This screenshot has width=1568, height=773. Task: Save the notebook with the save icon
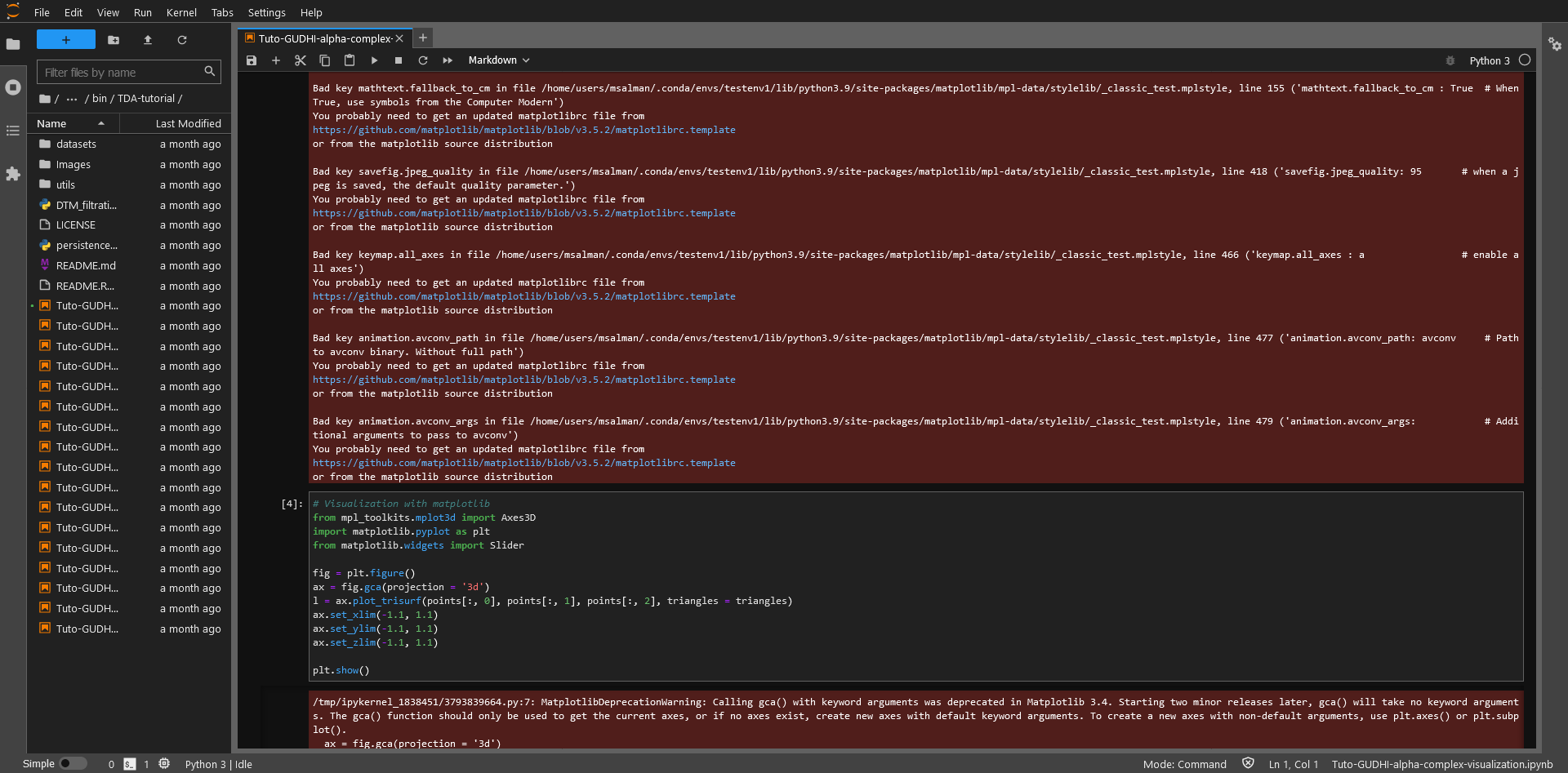(252, 60)
